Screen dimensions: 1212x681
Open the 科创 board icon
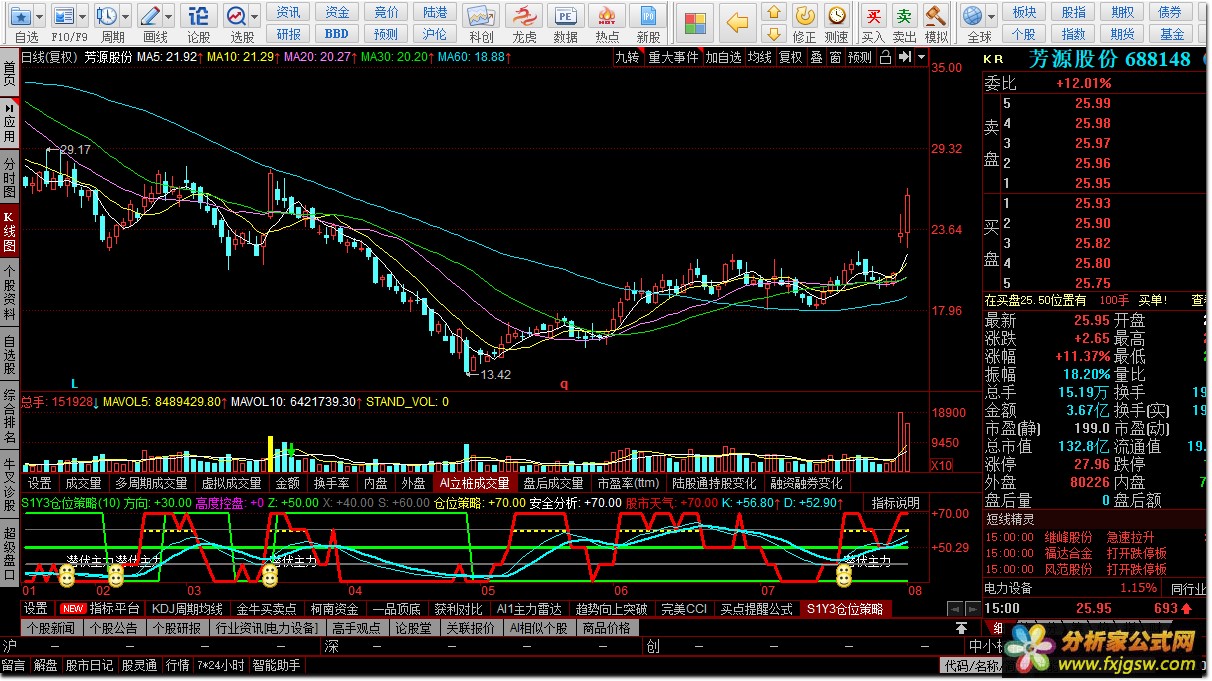pos(481,17)
